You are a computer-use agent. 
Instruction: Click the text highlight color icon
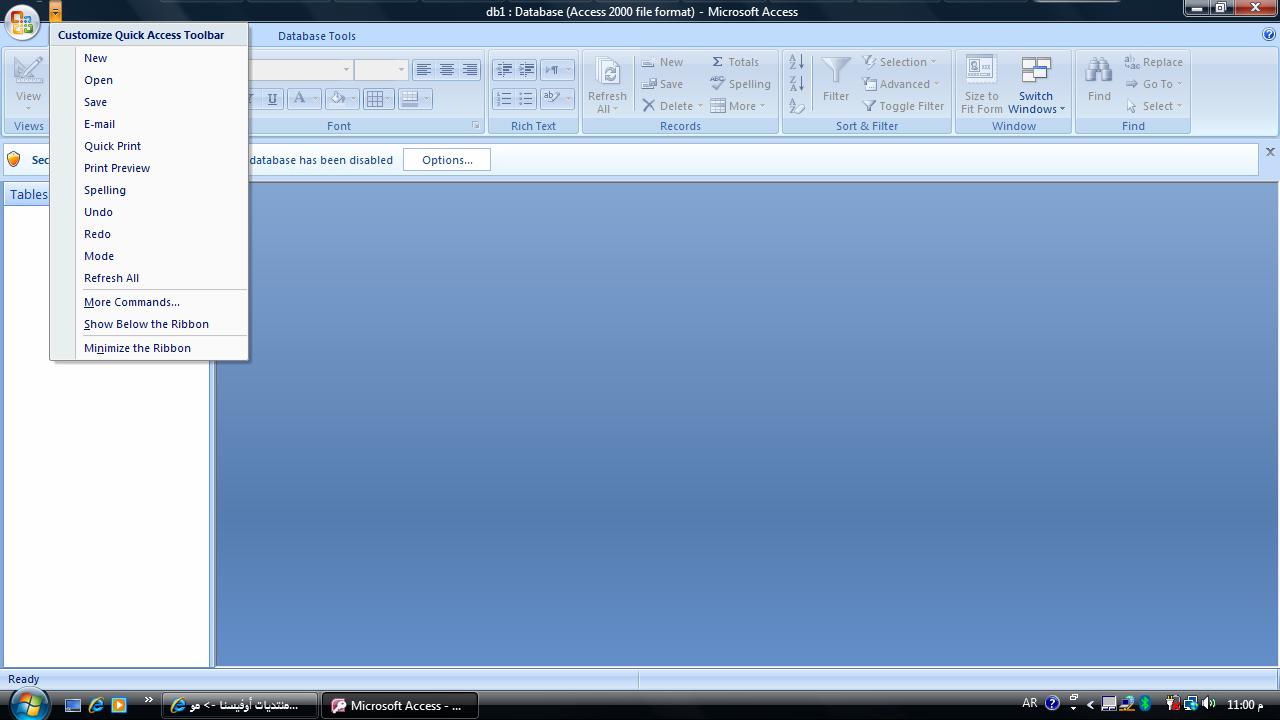coord(551,98)
